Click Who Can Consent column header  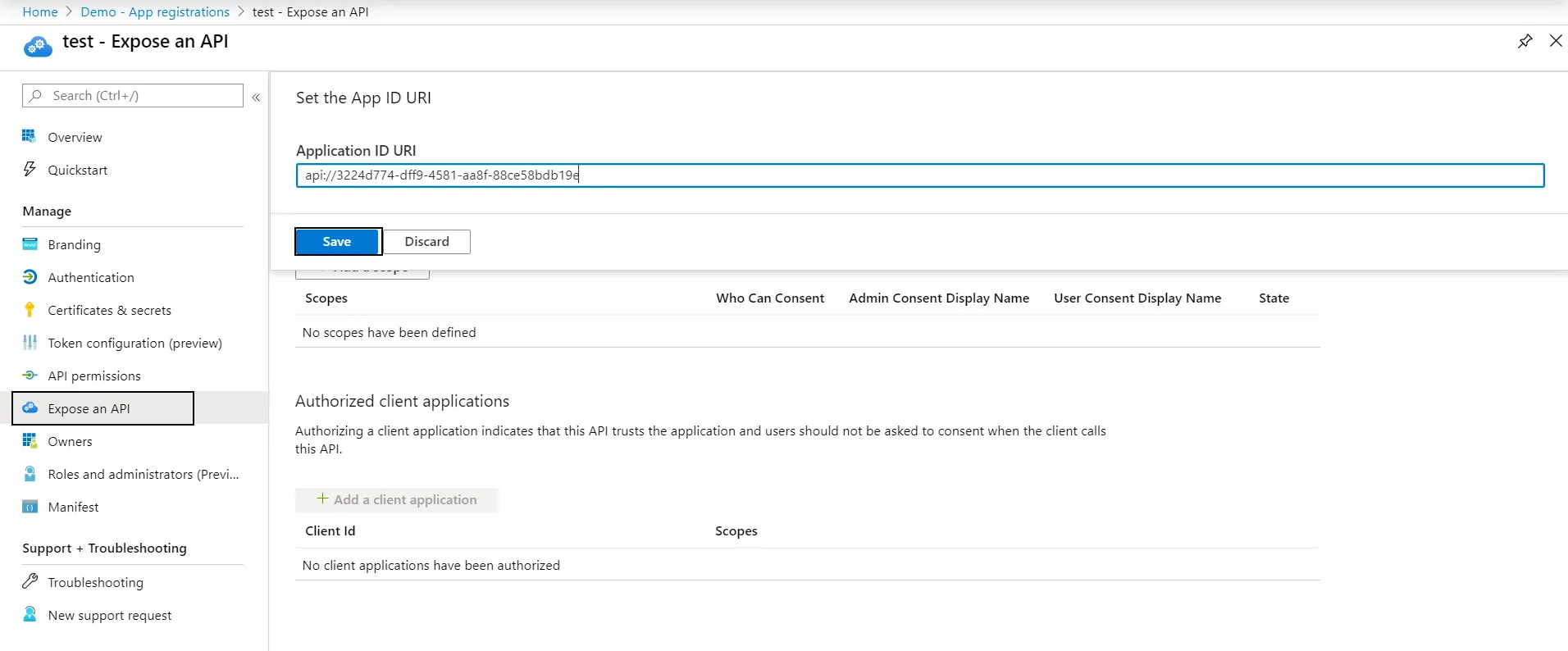point(770,298)
